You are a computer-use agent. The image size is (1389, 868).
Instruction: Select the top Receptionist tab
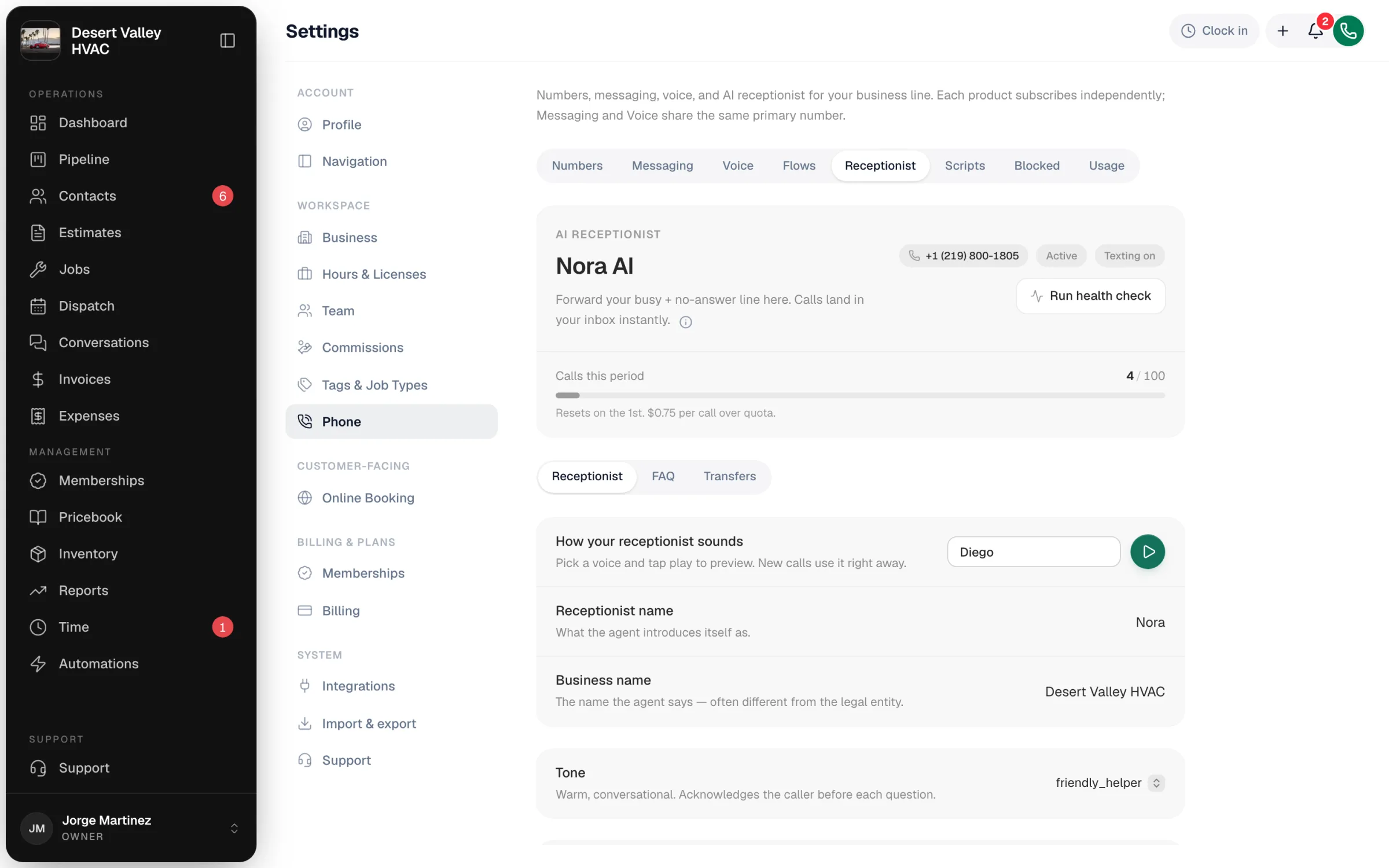pyautogui.click(x=880, y=165)
